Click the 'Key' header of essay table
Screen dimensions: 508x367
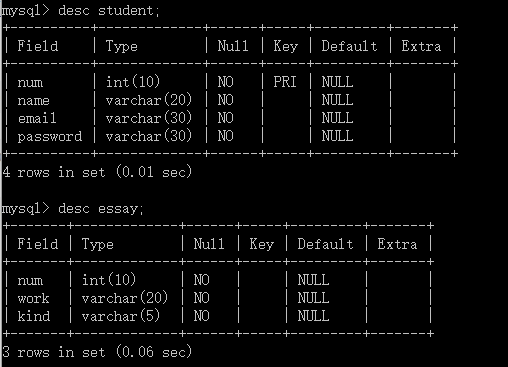pyautogui.click(x=261, y=244)
